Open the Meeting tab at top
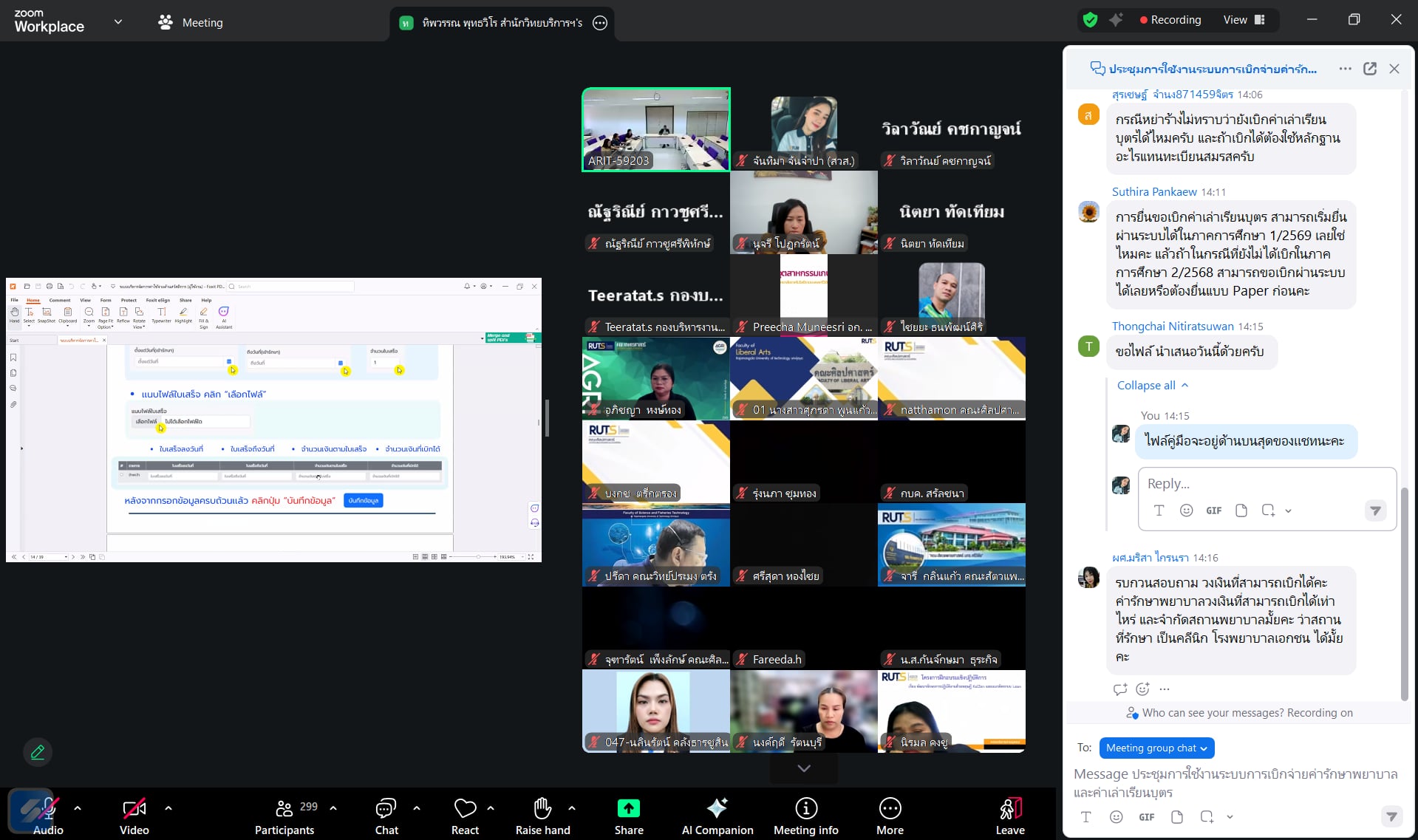 [x=191, y=22]
